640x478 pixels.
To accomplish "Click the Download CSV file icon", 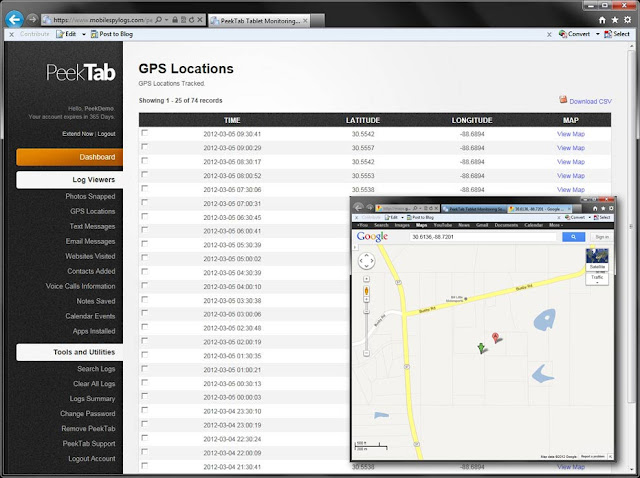I will (563, 100).
